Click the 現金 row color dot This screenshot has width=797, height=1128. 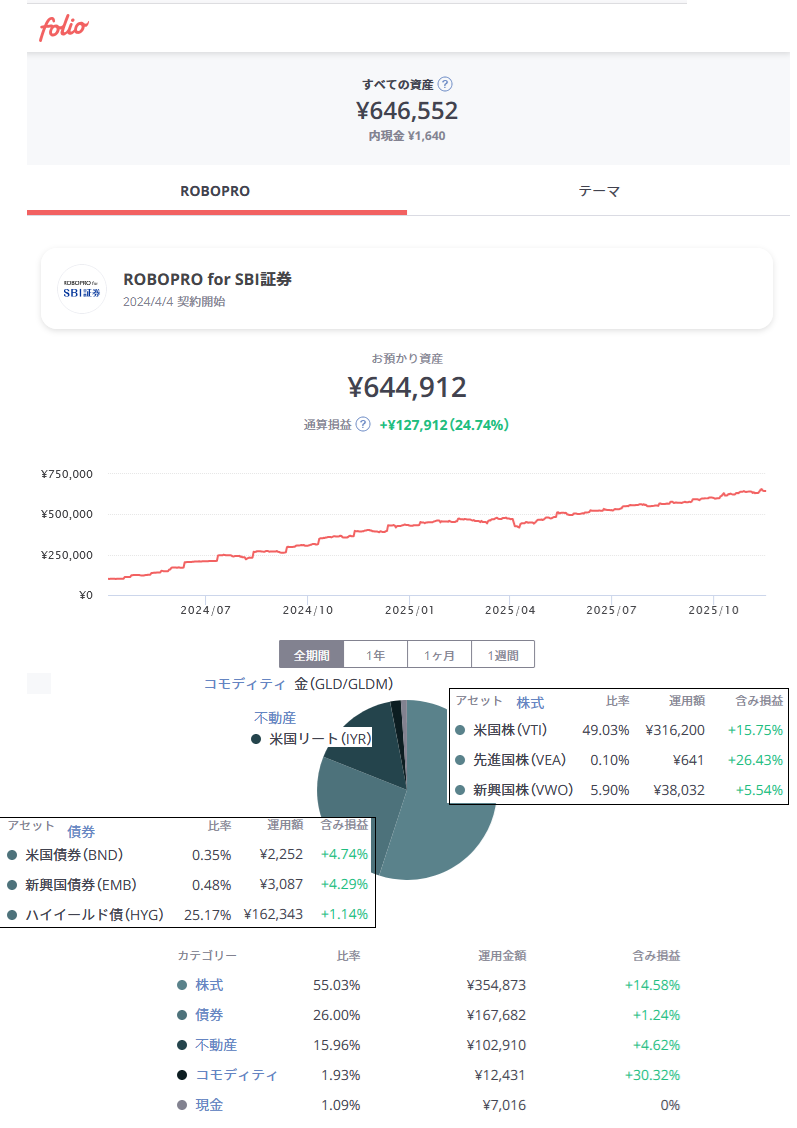[x=182, y=1105]
